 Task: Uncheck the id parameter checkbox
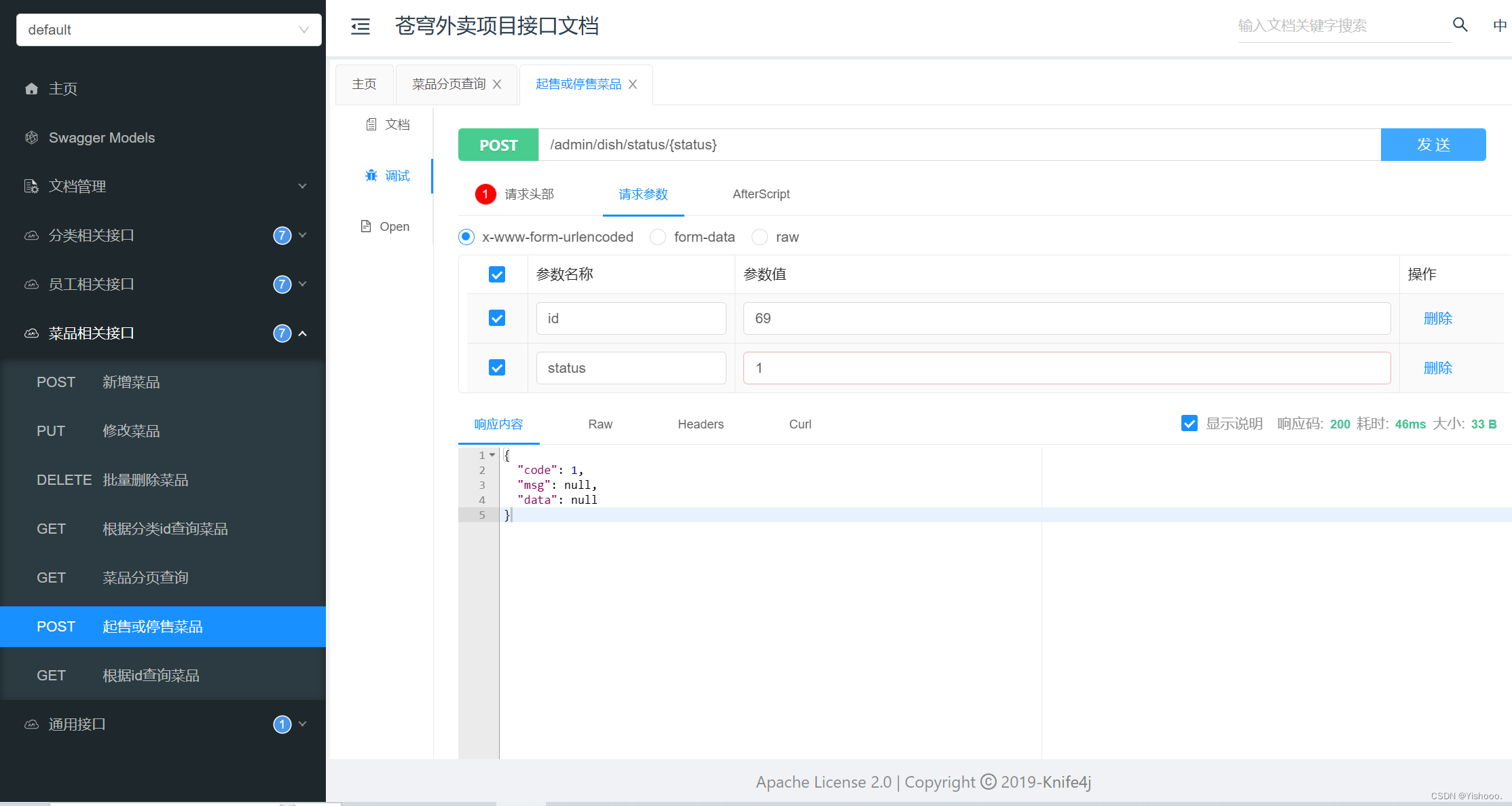tap(497, 318)
